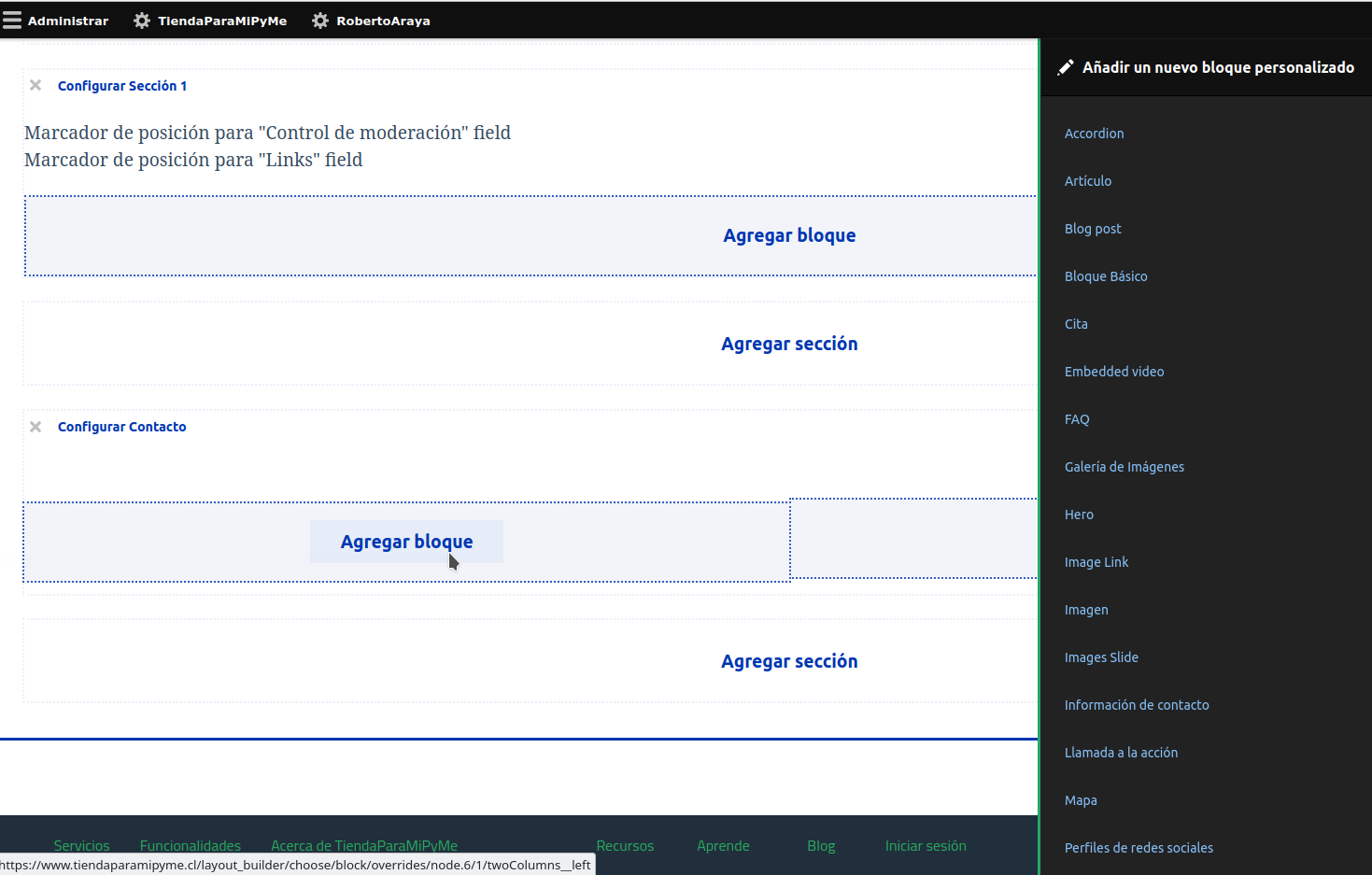Viewport: 1372px width, 875px height.
Task: Select the Accordion block type
Action: pos(1094,134)
